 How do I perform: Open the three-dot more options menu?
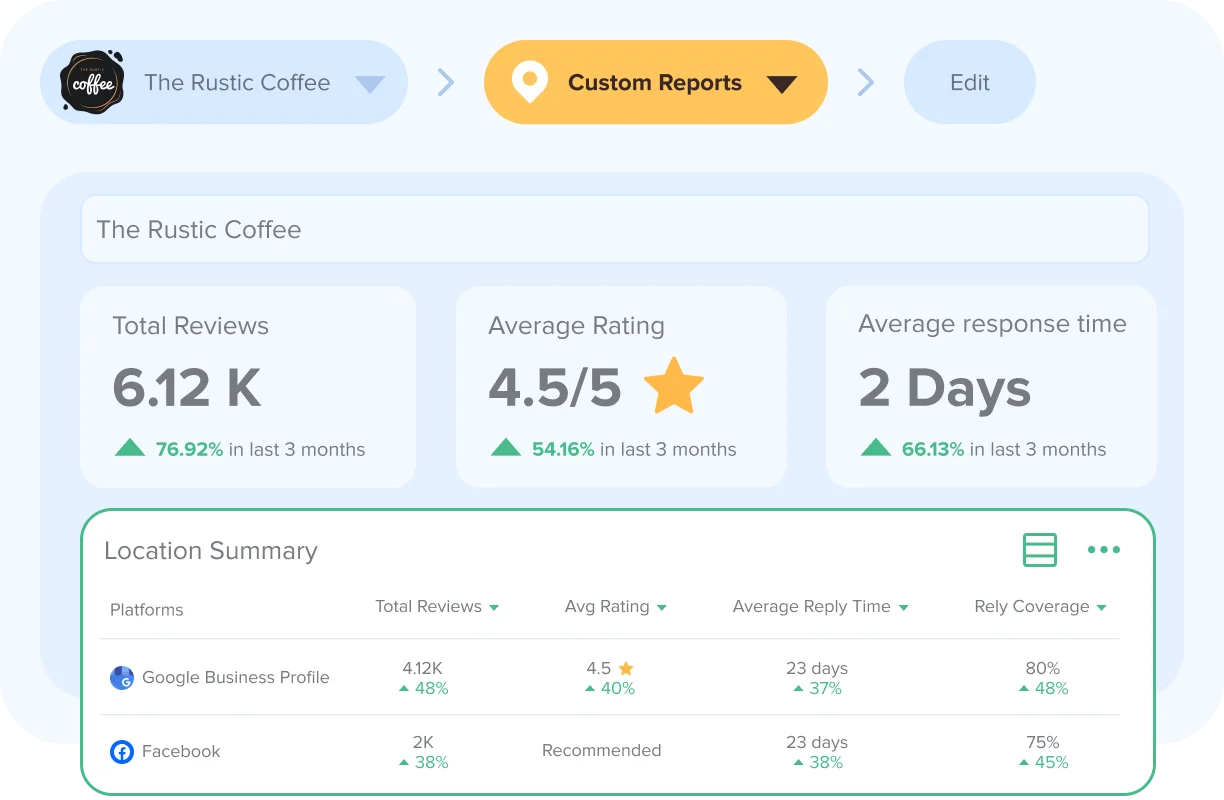point(1103,550)
